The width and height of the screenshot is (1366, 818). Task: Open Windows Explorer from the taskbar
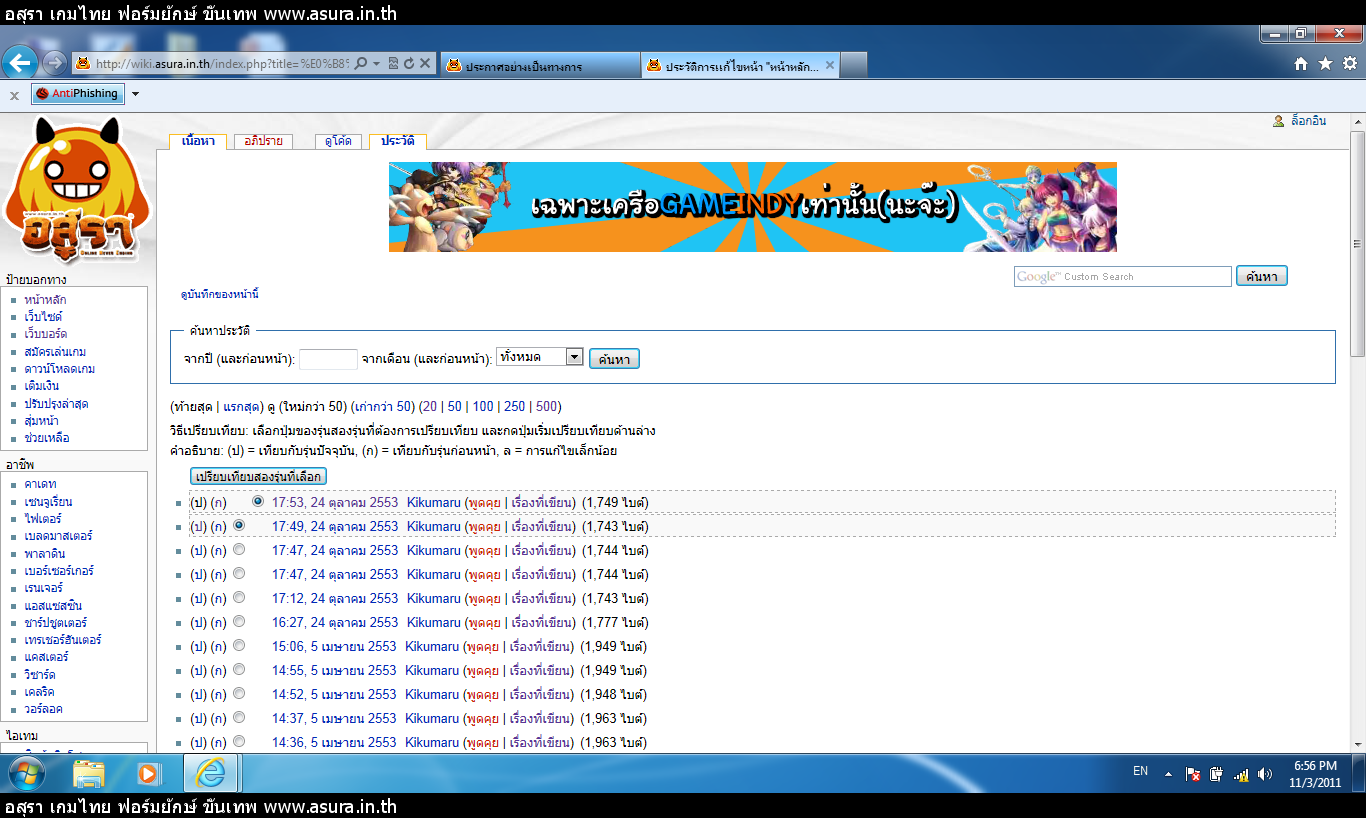click(89, 773)
